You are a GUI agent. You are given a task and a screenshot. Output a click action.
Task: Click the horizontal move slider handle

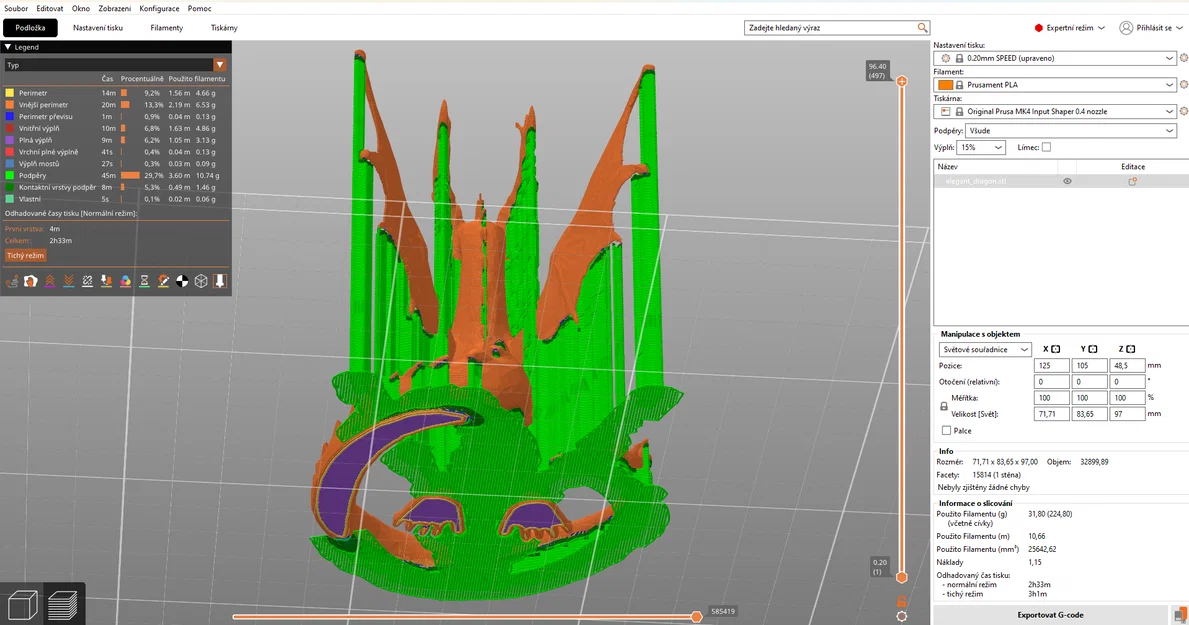tap(696, 617)
